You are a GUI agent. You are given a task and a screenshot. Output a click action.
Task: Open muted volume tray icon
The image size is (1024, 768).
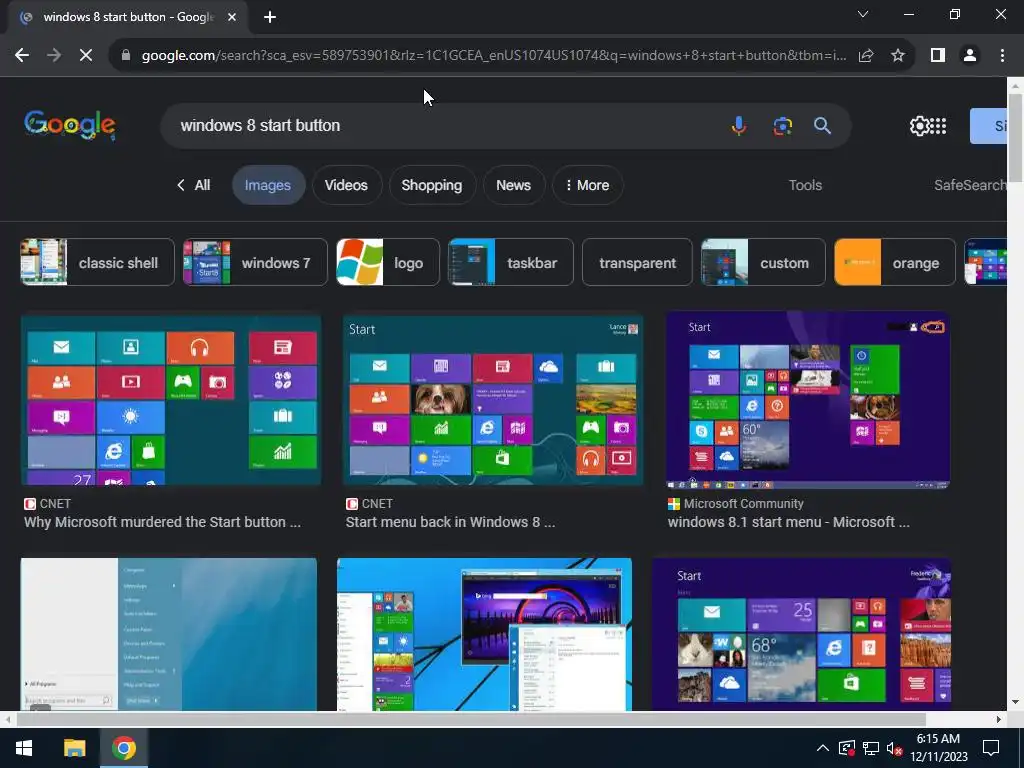point(894,748)
